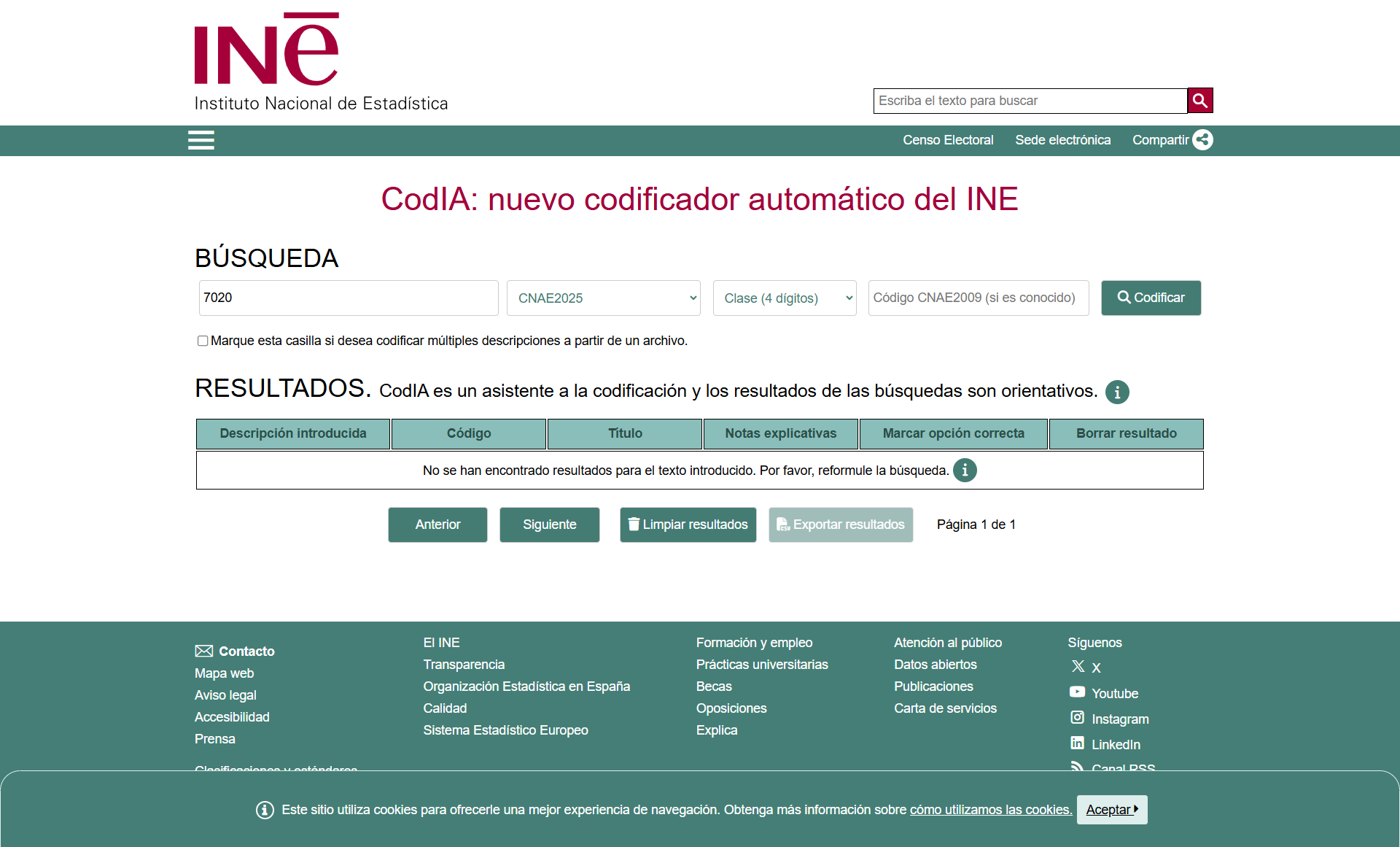Open Mapa web link
The width and height of the screenshot is (1400, 847).
tap(224, 673)
